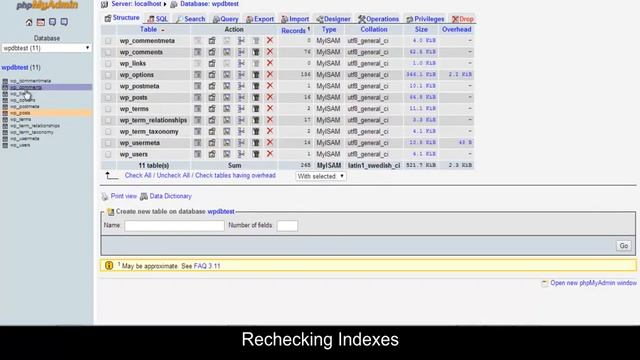Click red Drop icon for wp_postmeta row
Screen dimensions: 640x360
click(x=270, y=86)
